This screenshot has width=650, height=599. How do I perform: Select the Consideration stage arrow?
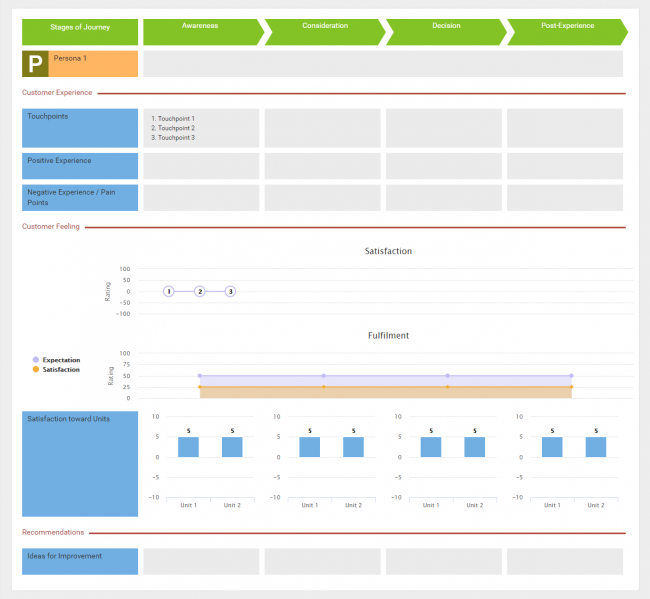323,32
